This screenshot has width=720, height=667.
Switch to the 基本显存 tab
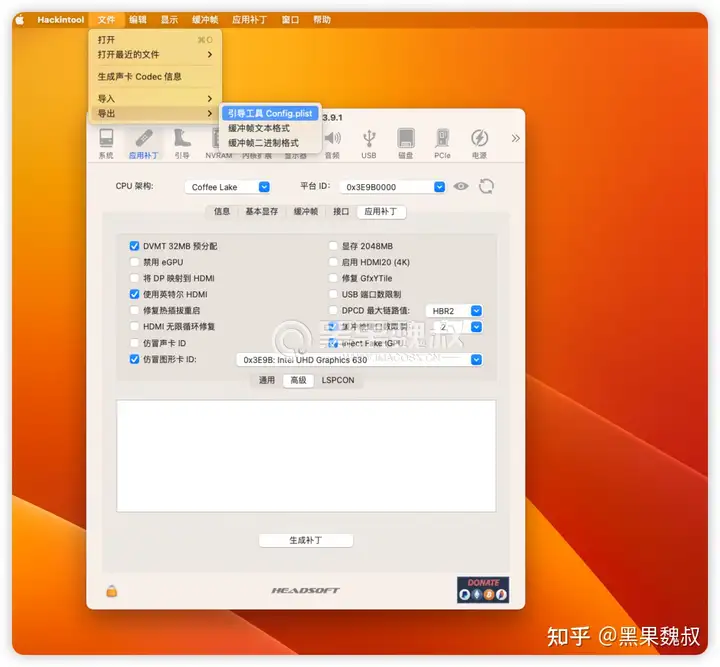pos(262,212)
